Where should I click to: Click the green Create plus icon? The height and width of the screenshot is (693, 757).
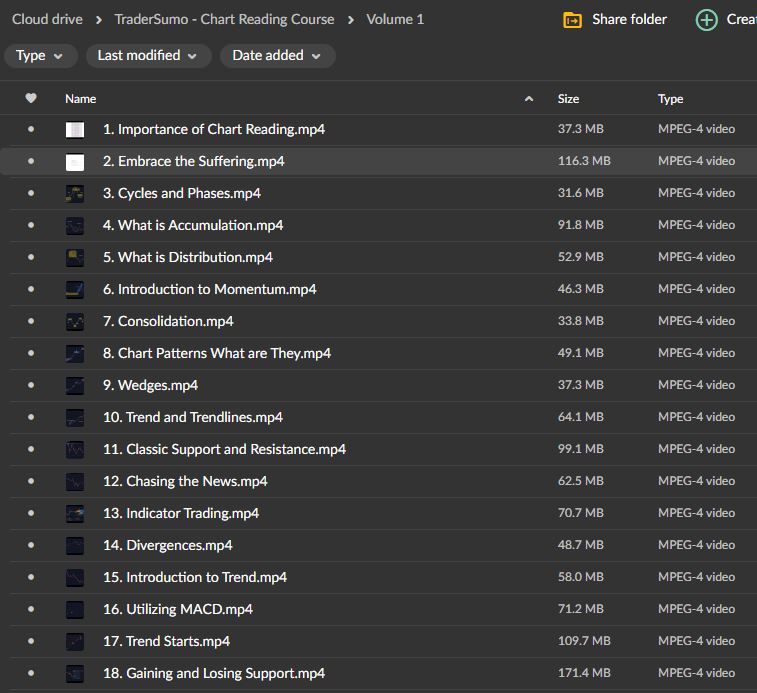click(706, 20)
